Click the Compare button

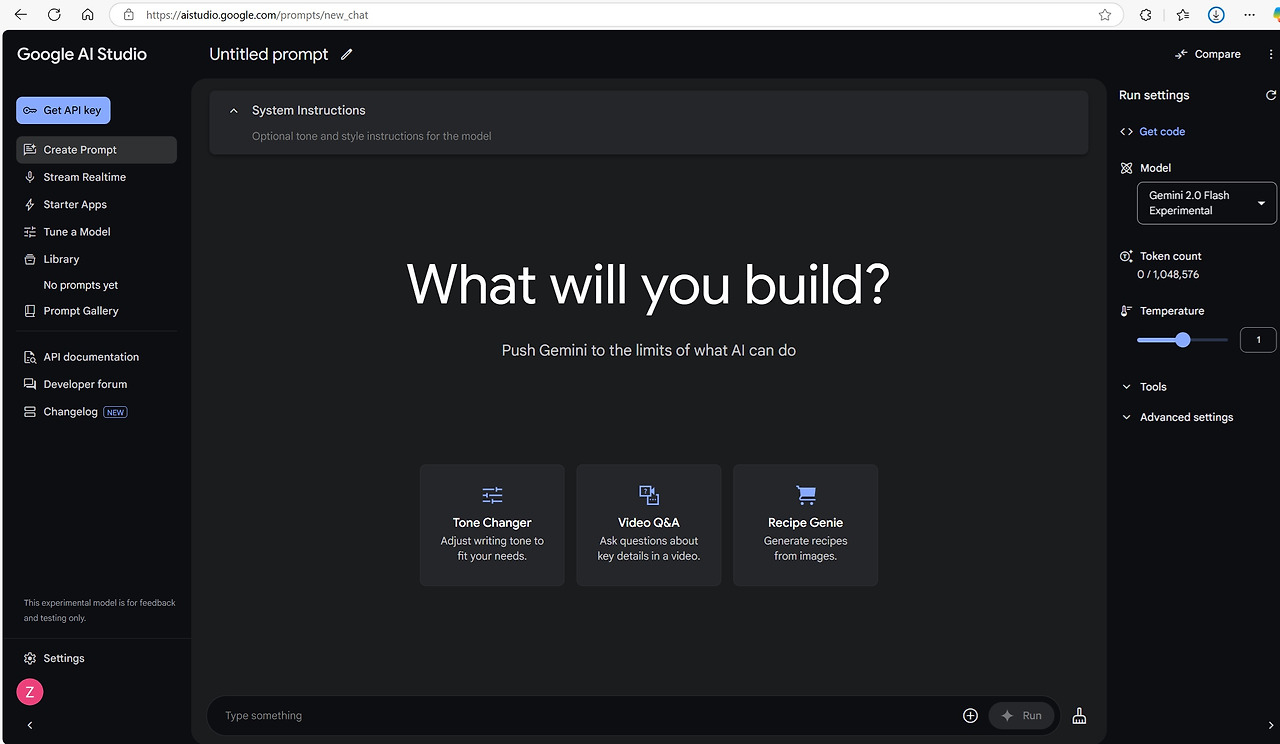pyautogui.click(x=1208, y=54)
